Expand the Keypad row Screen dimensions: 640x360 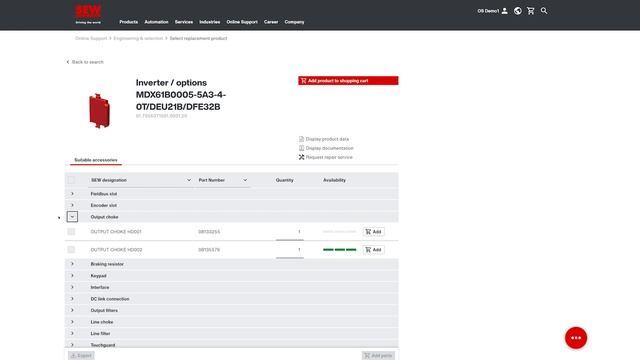[72, 276]
